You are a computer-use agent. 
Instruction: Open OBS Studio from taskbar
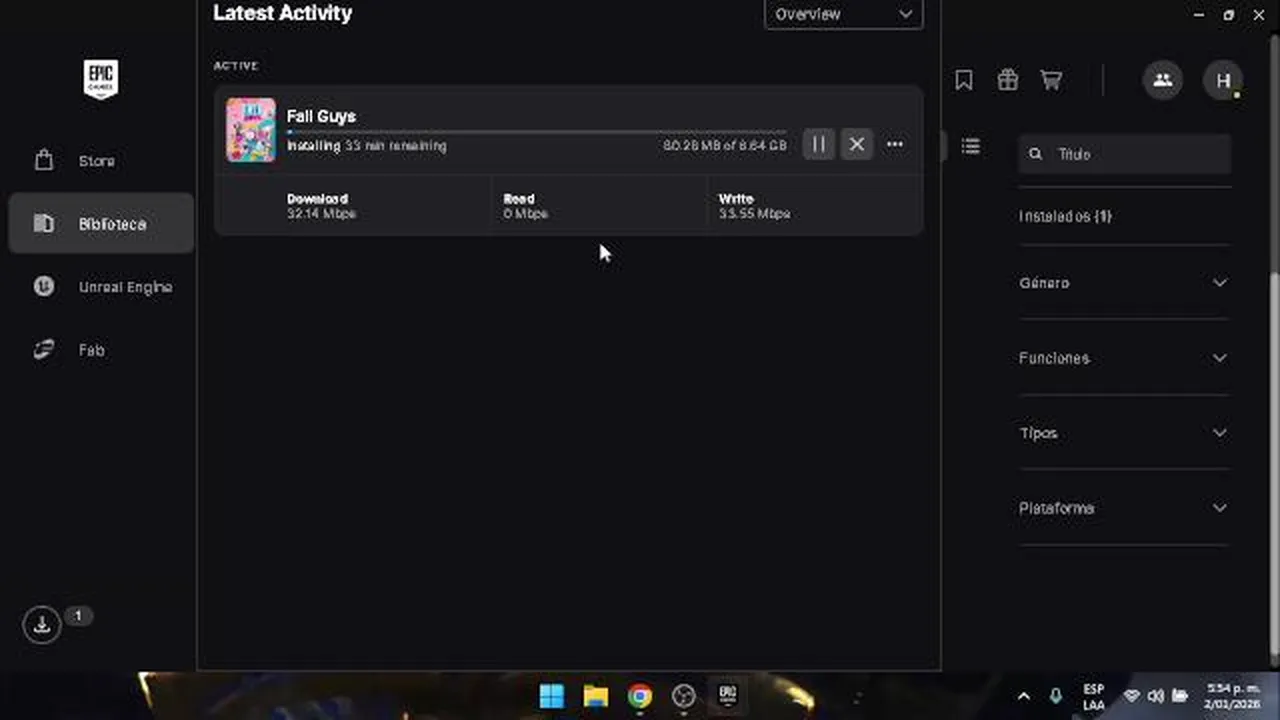tap(684, 696)
